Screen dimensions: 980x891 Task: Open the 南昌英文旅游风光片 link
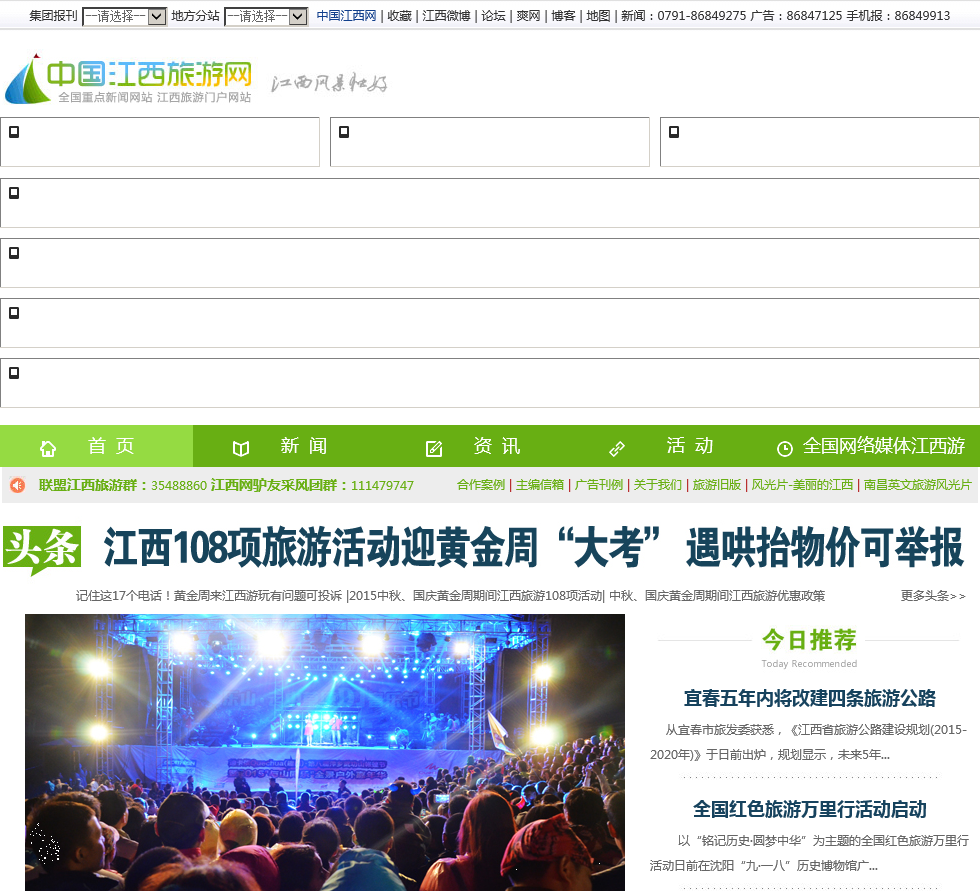(918, 485)
